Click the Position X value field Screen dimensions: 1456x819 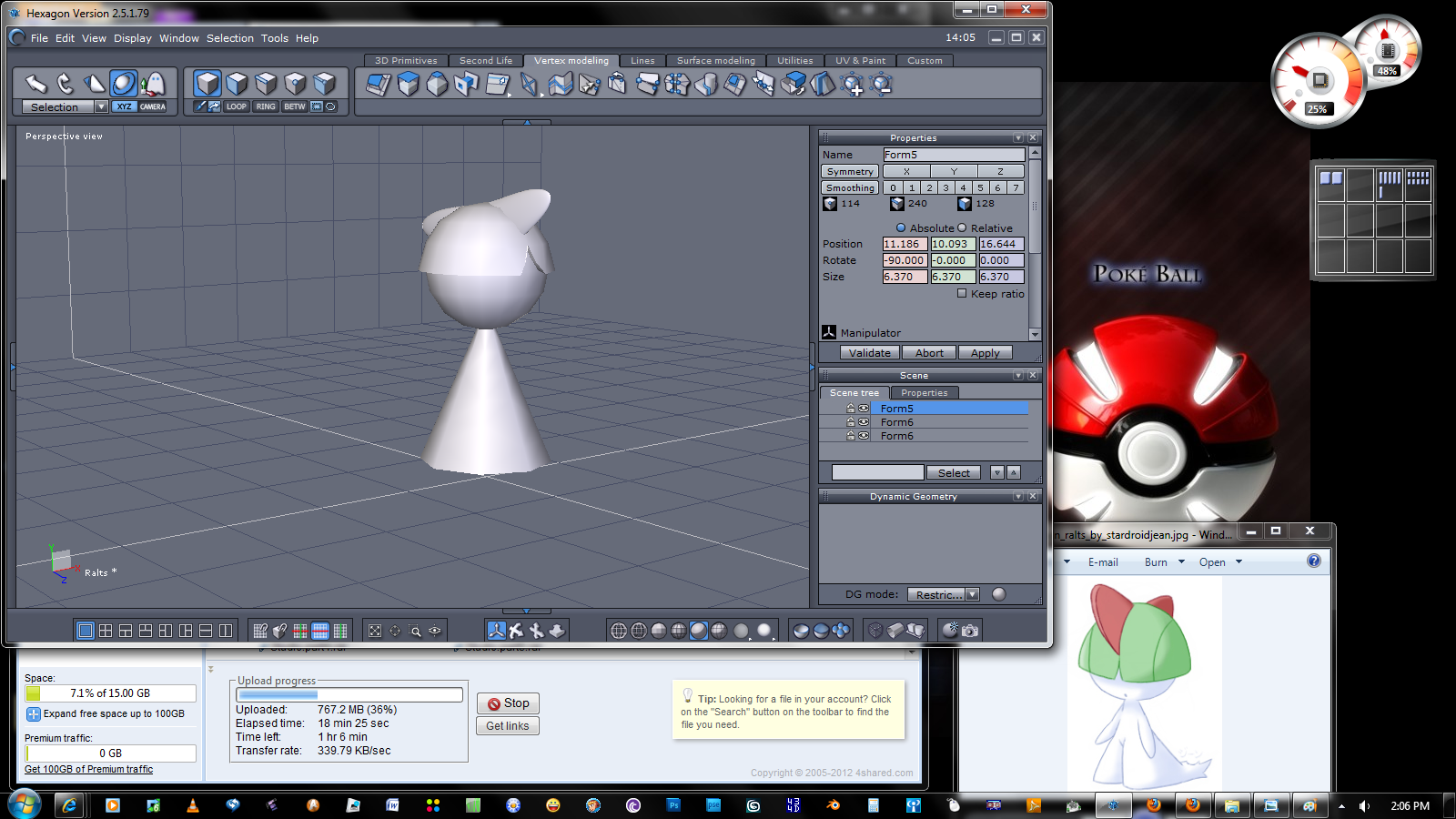pos(904,244)
